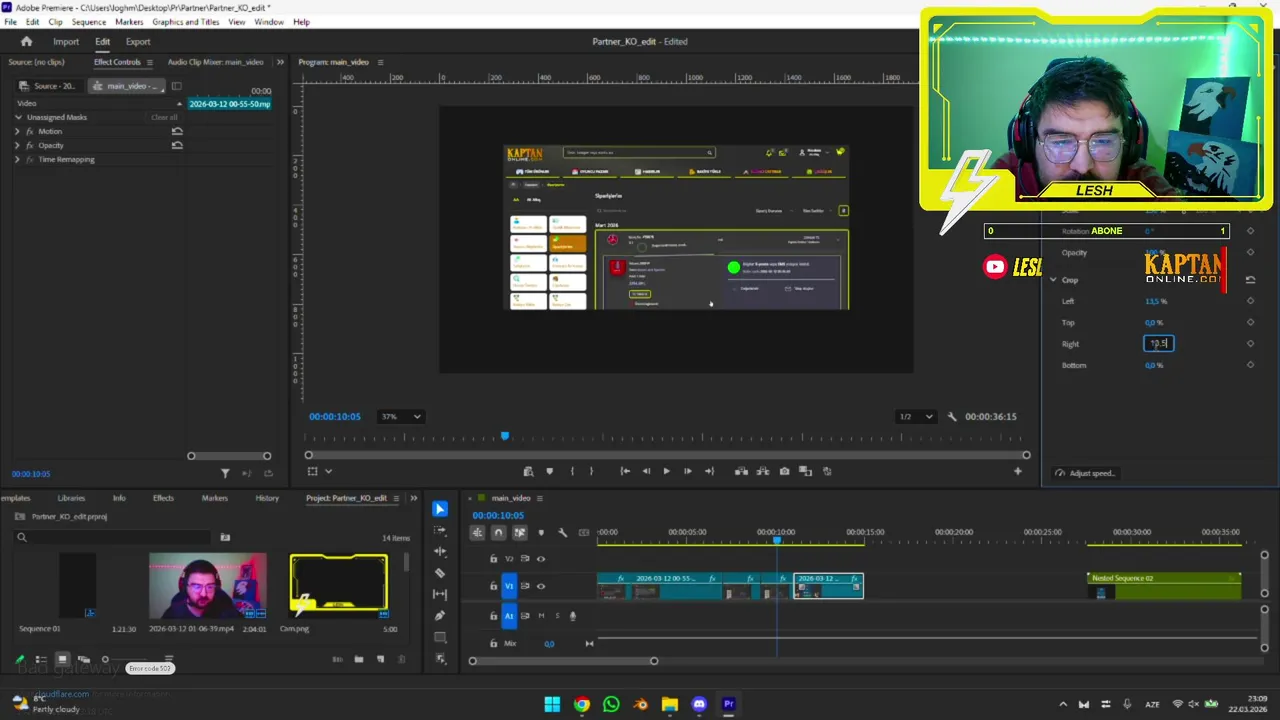Screen dimensions: 1280x720
Task: Add marker in the timeline header
Action: 541,533
